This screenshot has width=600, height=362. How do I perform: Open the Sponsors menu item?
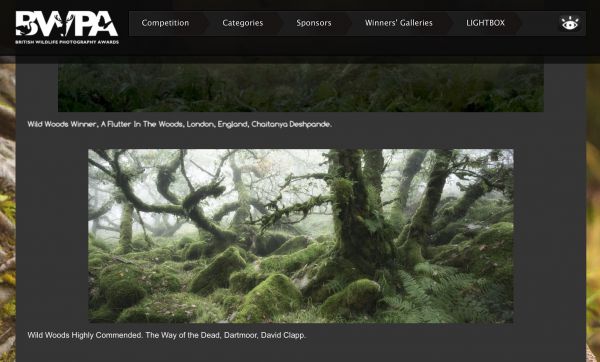tap(314, 23)
